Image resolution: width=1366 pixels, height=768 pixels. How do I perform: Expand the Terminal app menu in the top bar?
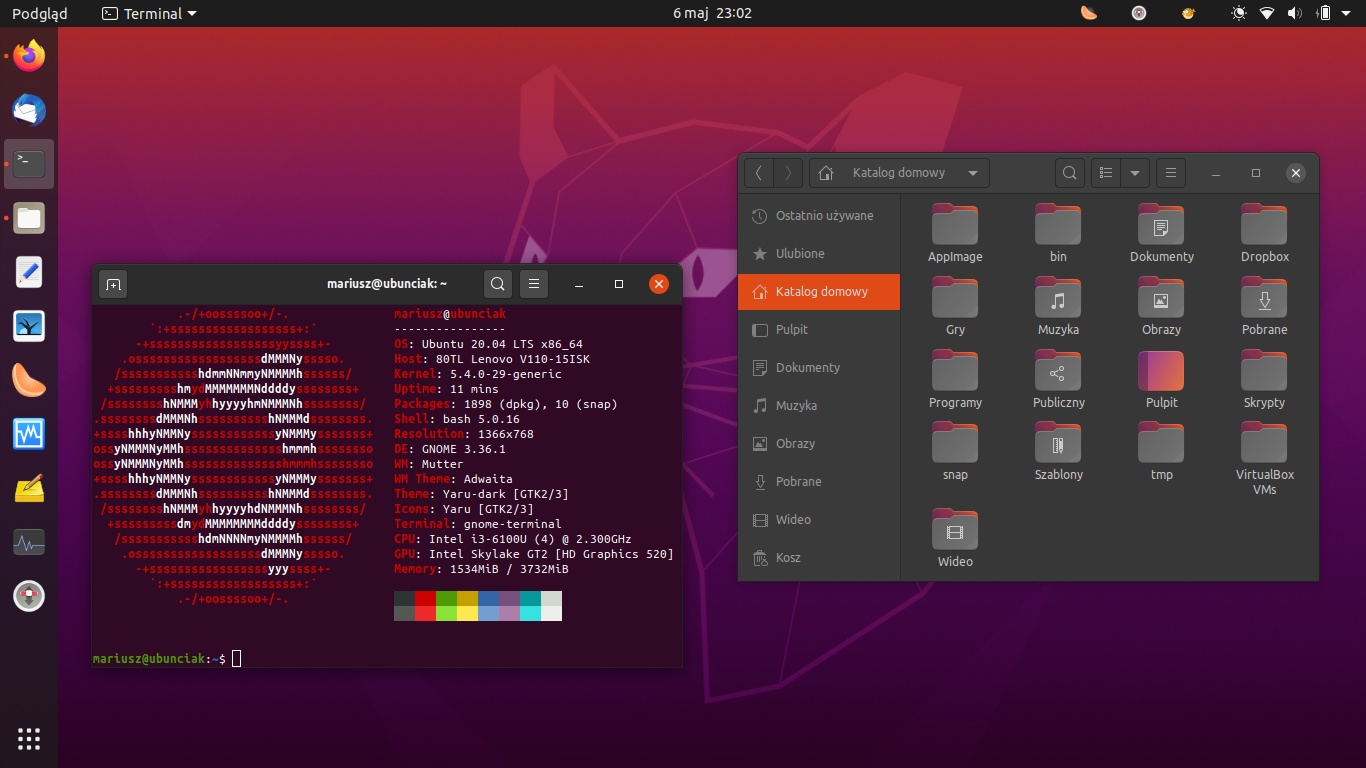click(x=149, y=13)
